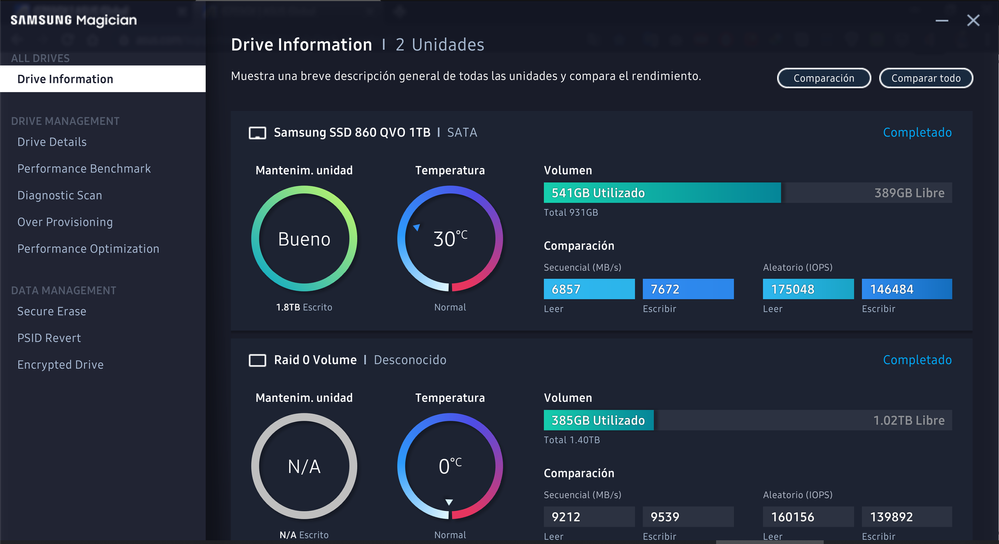Click the Desconocido interface label

coord(410,360)
